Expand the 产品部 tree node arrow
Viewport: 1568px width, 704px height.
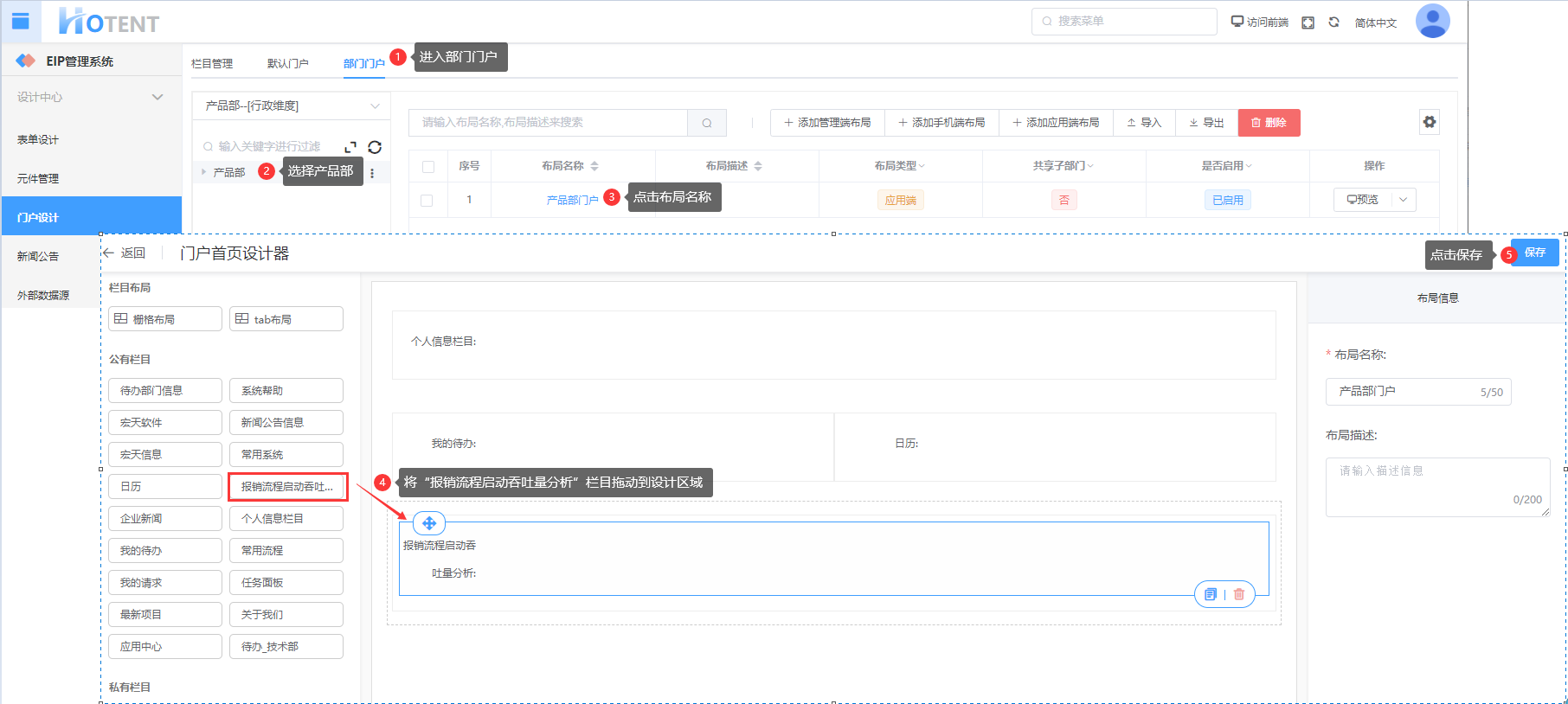(x=204, y=173)
